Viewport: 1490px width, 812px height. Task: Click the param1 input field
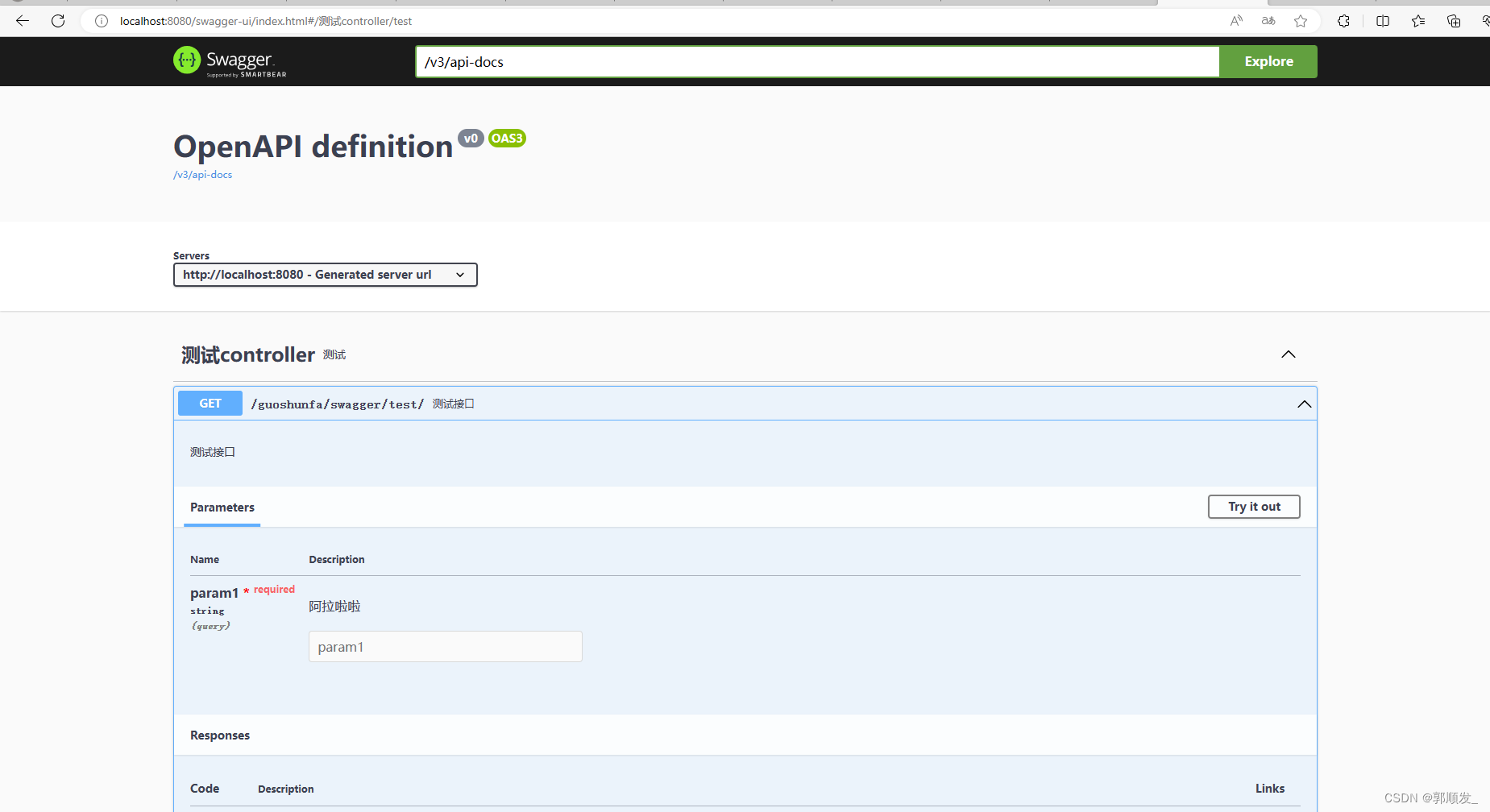tap(445, 646)
